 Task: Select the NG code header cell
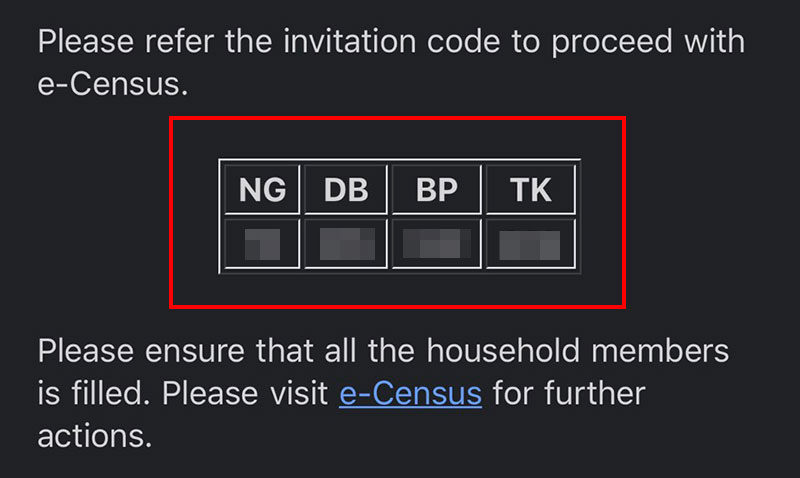(x=262, y=189)
